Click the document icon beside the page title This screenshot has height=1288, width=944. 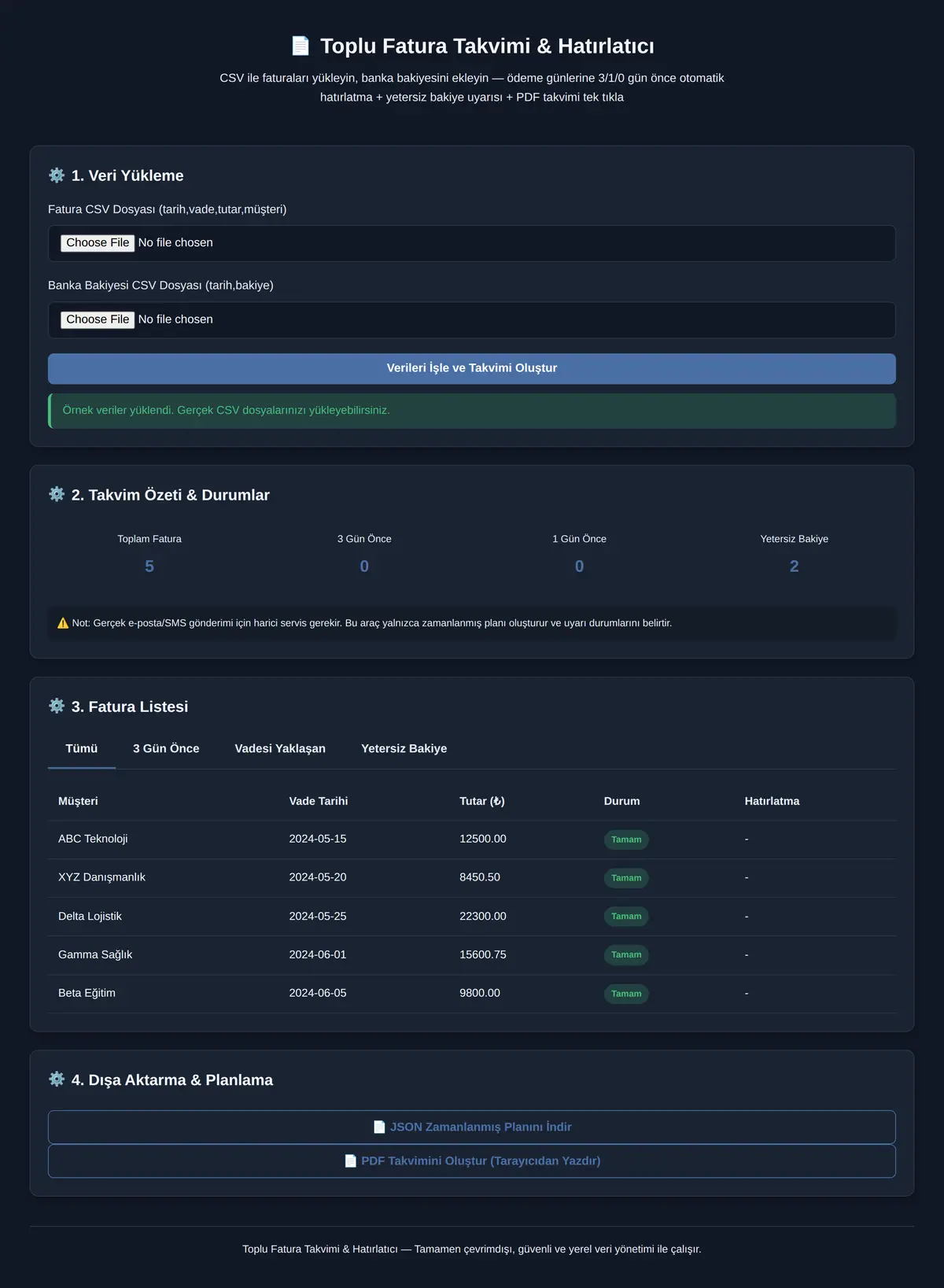(300, 46)
